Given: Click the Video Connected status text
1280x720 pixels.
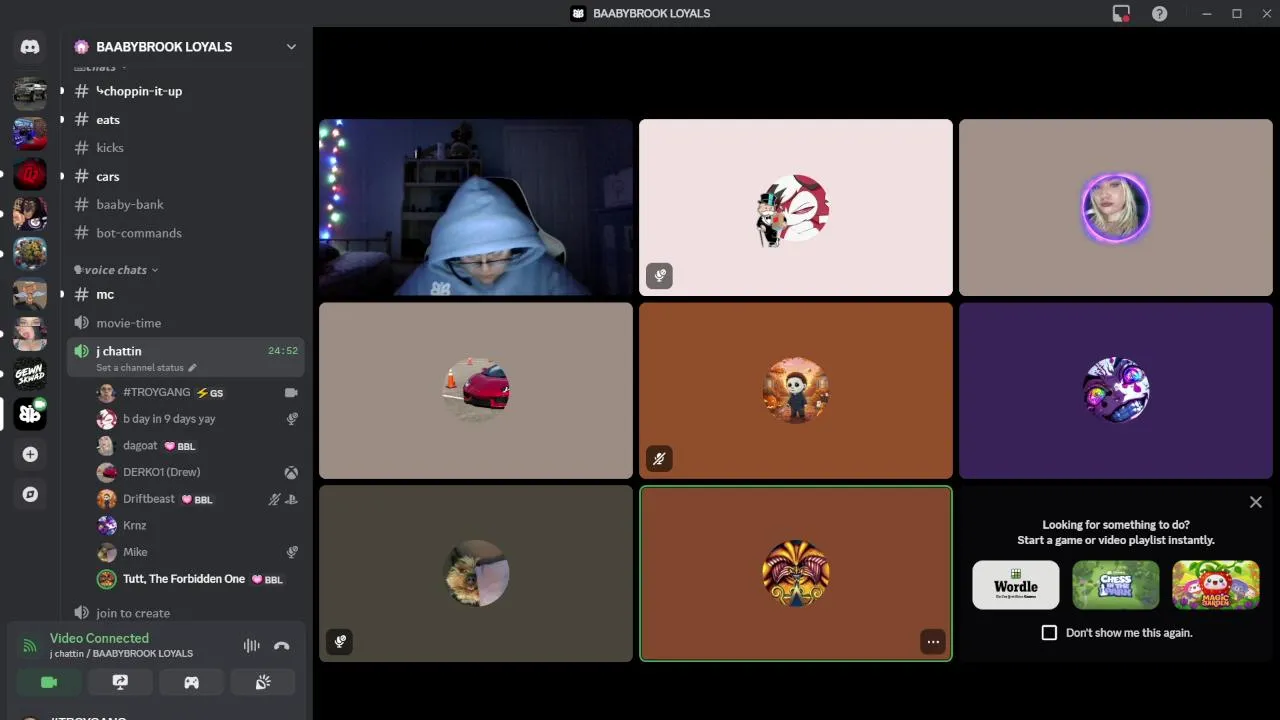Looking at the screenshot, I should coord(99,638).
